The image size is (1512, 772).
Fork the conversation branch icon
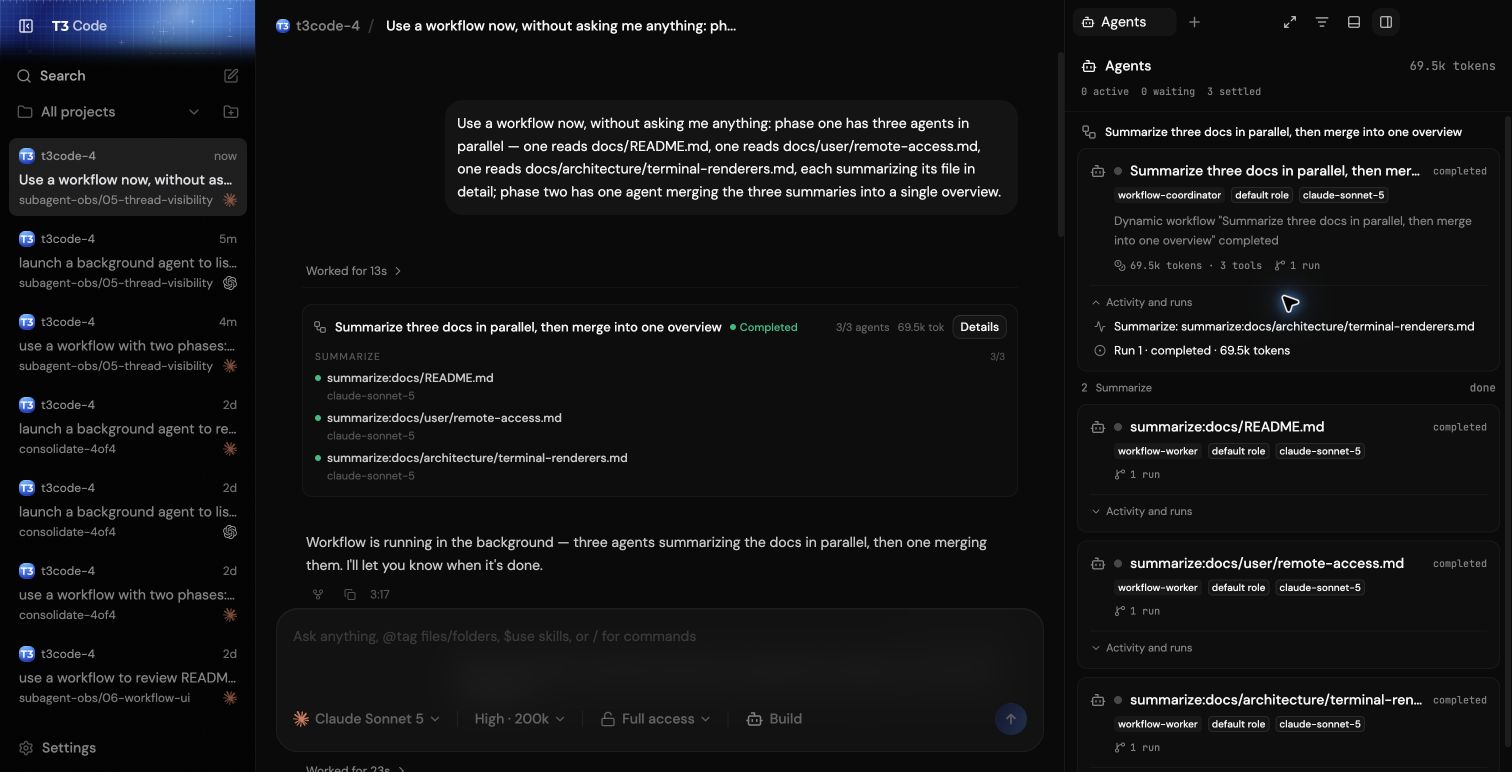pos(318,594)
